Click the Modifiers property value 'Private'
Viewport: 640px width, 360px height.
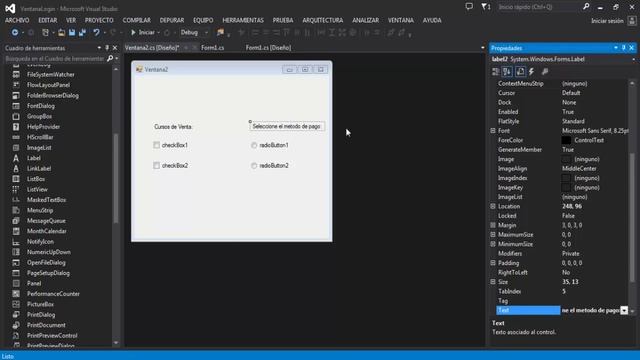click(571, 253)
